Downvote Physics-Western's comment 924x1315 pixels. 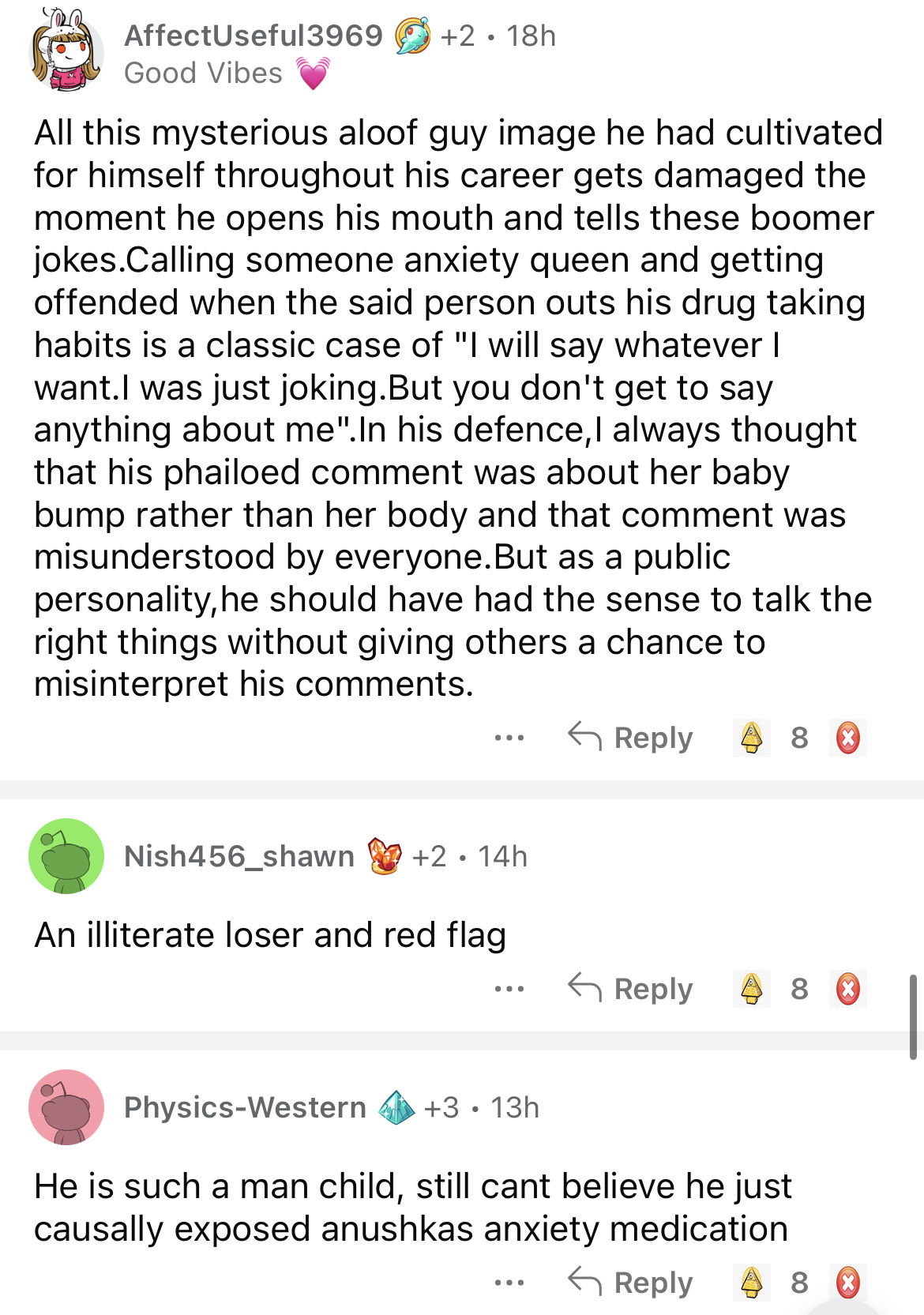848,1283
